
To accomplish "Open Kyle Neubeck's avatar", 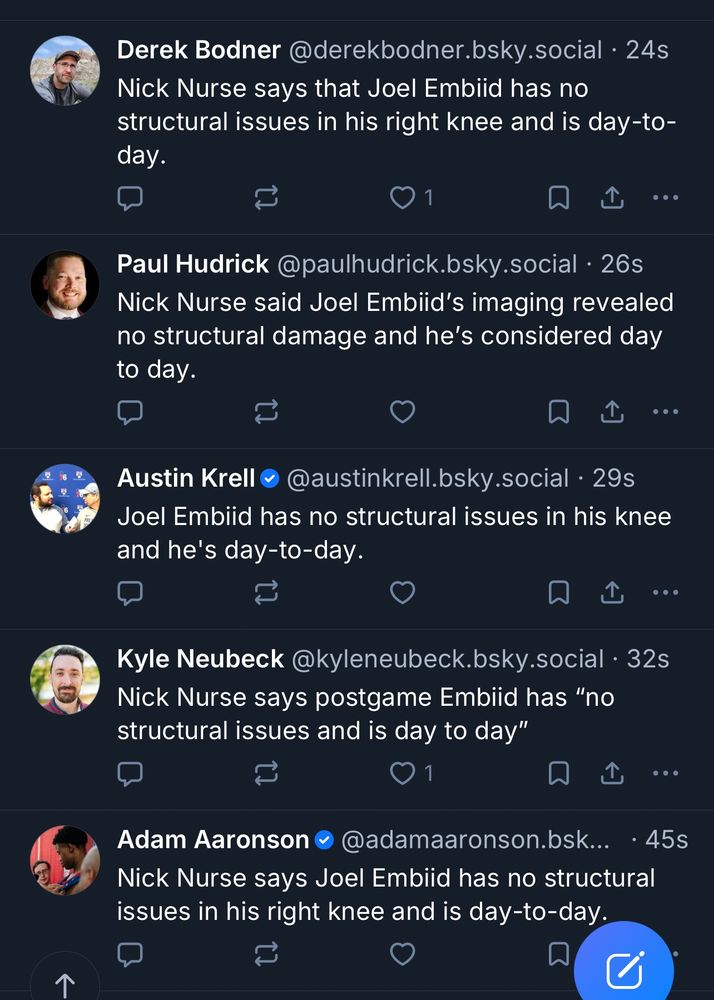I will (65, 679).
